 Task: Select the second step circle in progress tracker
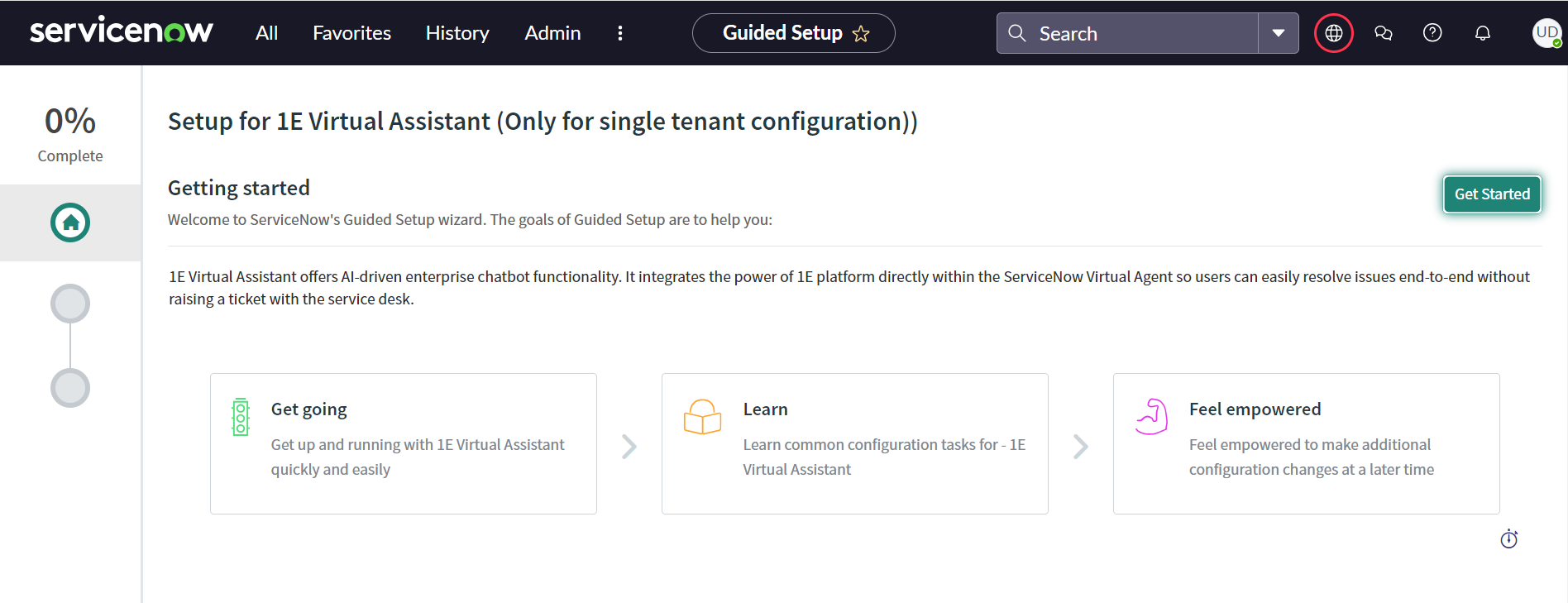coord(70,304)
